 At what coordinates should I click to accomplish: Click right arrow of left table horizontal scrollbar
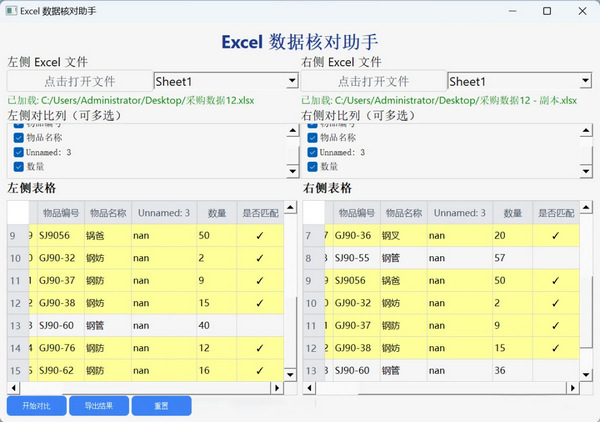(x=277, y=388)
